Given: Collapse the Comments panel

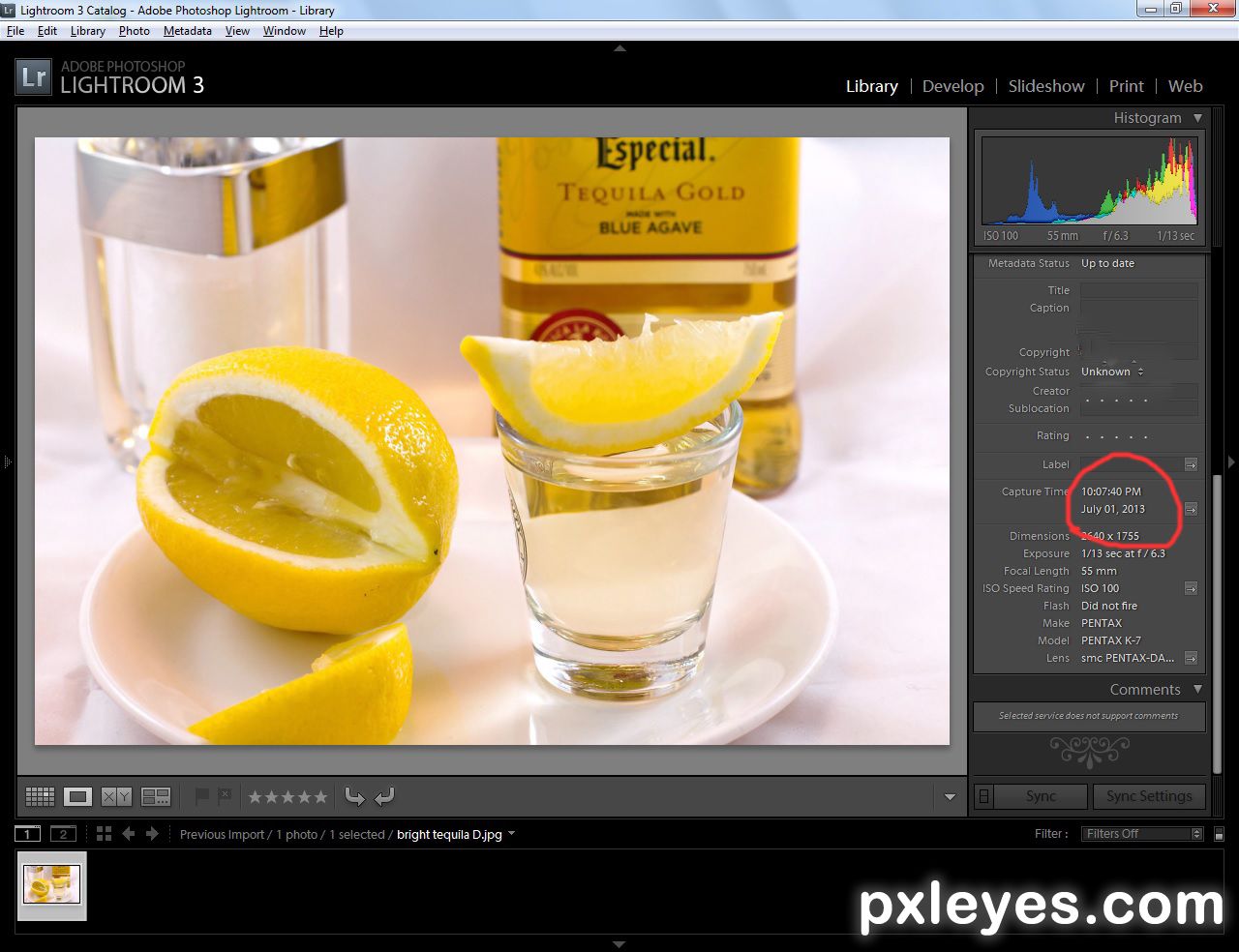Looking at the screenshot, I should [x=1197, y=690].
